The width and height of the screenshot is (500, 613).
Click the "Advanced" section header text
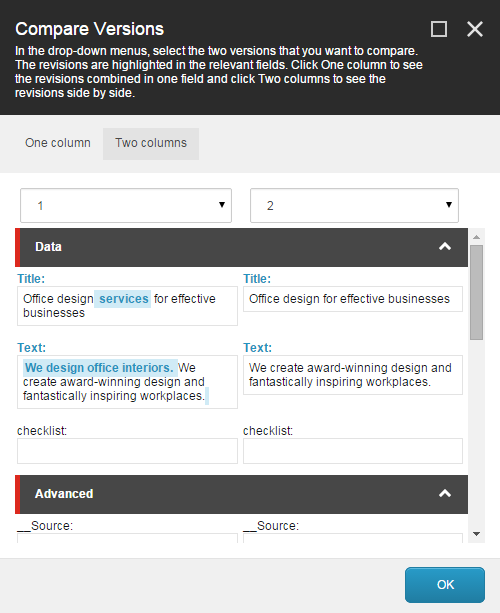point(64,494)
